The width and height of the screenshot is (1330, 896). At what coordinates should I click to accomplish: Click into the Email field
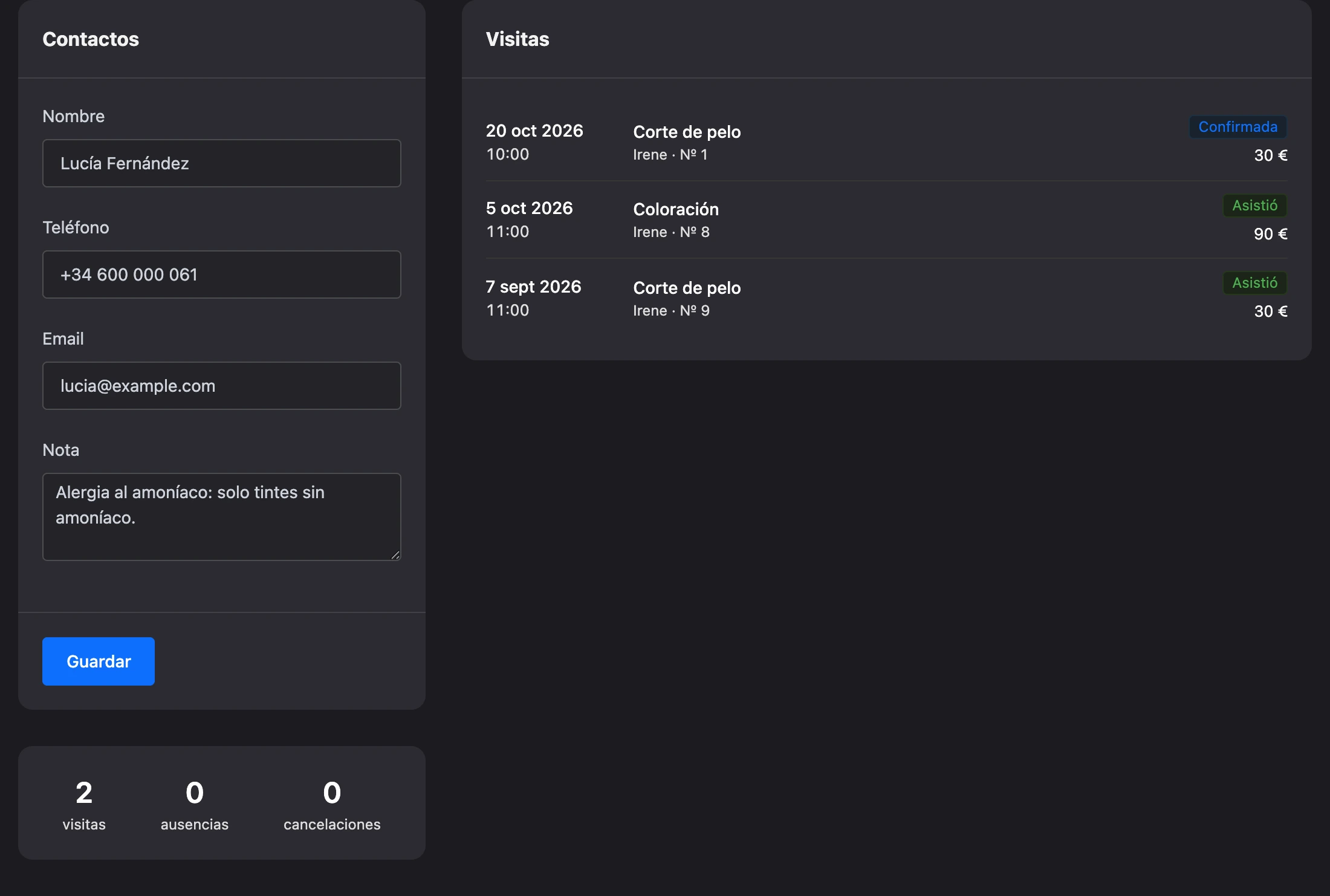click(x=222, y=386)
